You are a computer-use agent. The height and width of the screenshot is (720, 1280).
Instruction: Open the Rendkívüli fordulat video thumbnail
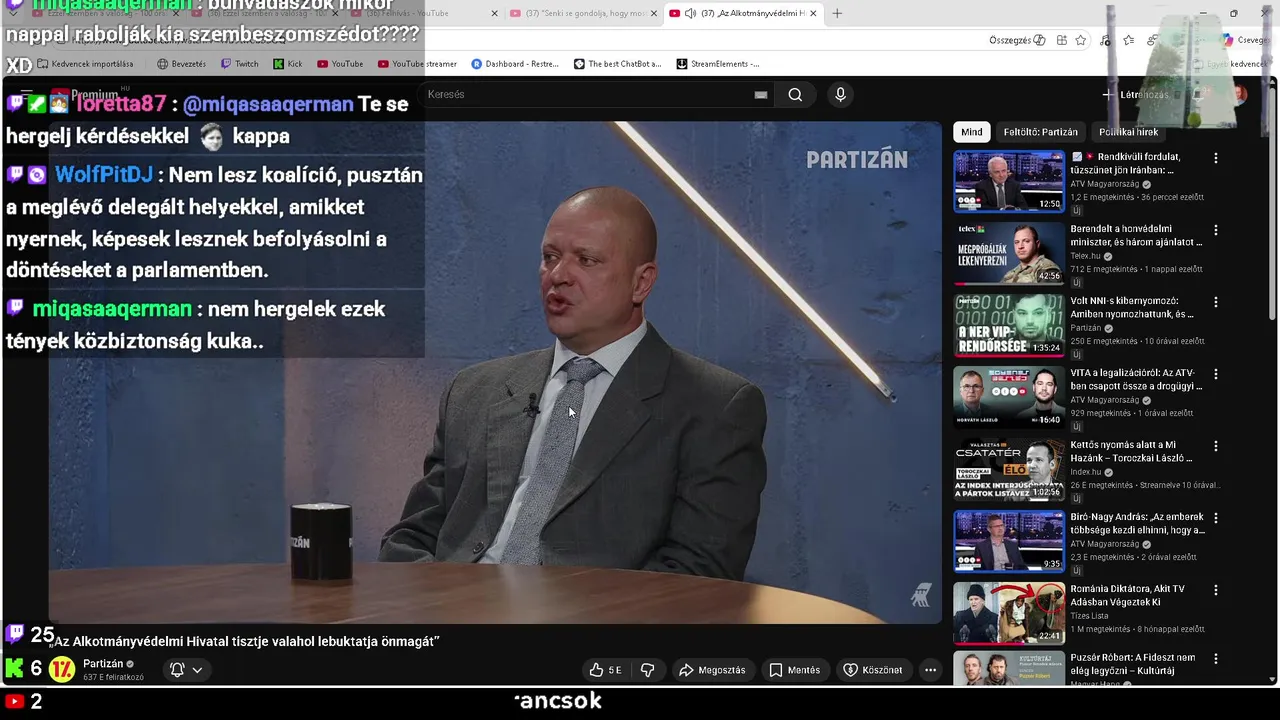(x=1009, y=181)
